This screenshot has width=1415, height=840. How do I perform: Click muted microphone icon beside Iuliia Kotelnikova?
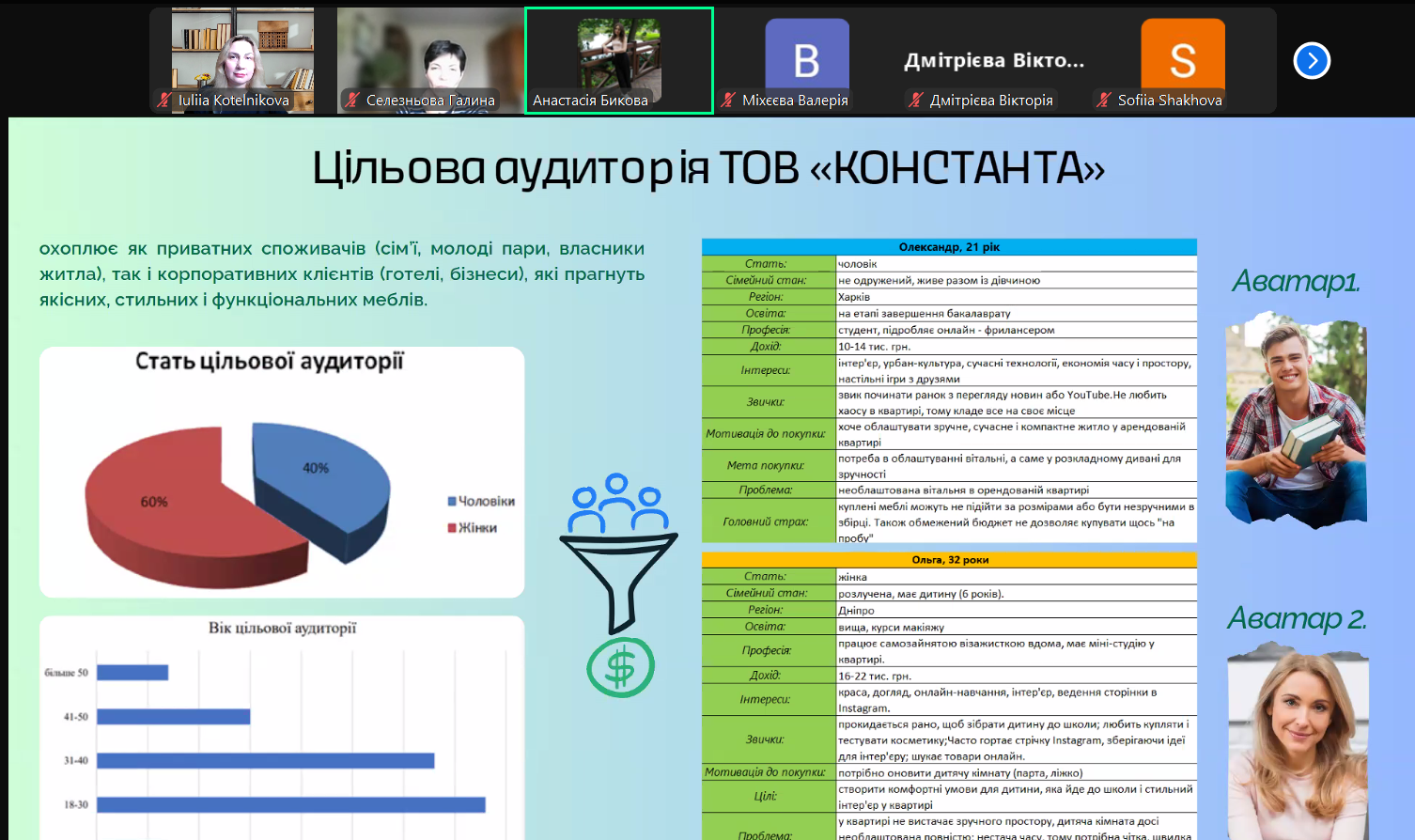(x=164, y=100)
